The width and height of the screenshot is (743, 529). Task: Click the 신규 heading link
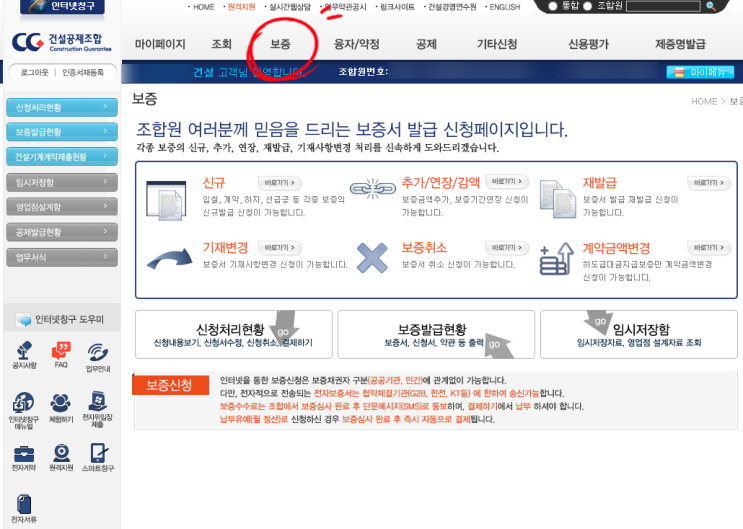[x=214, y=182]
